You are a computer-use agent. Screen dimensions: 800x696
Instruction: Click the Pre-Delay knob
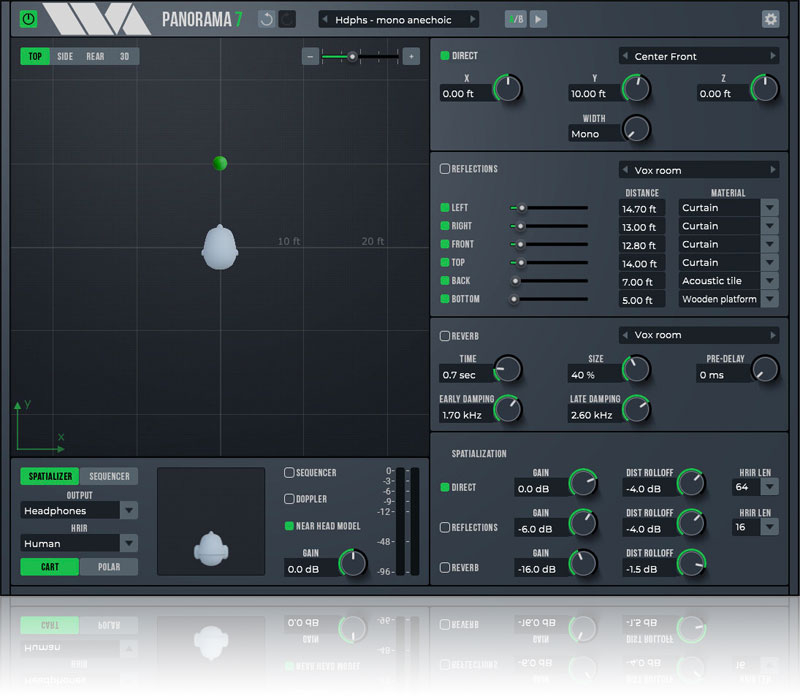point(765,368)
